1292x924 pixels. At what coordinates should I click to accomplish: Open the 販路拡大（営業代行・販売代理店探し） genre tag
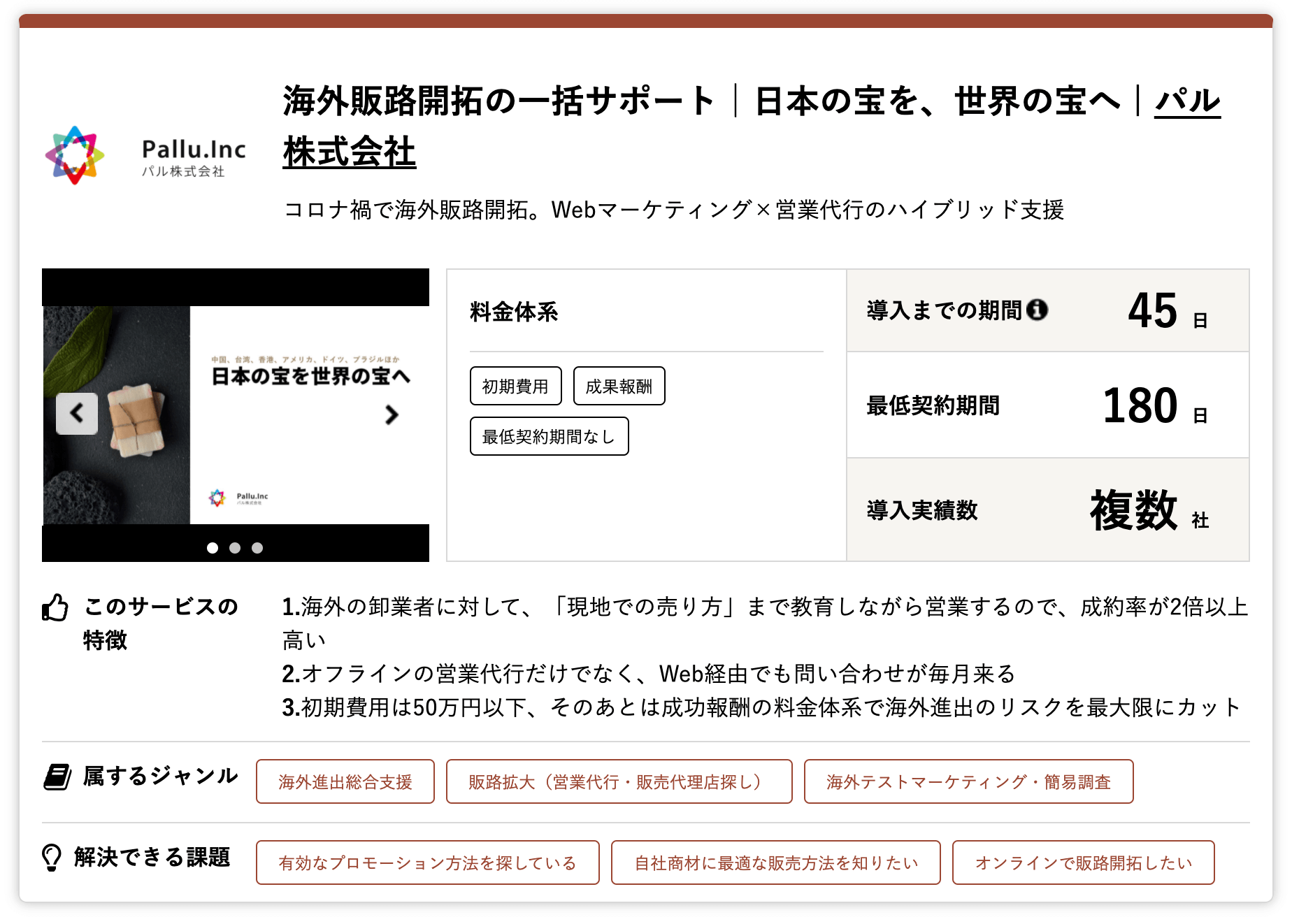click(619, 781)
